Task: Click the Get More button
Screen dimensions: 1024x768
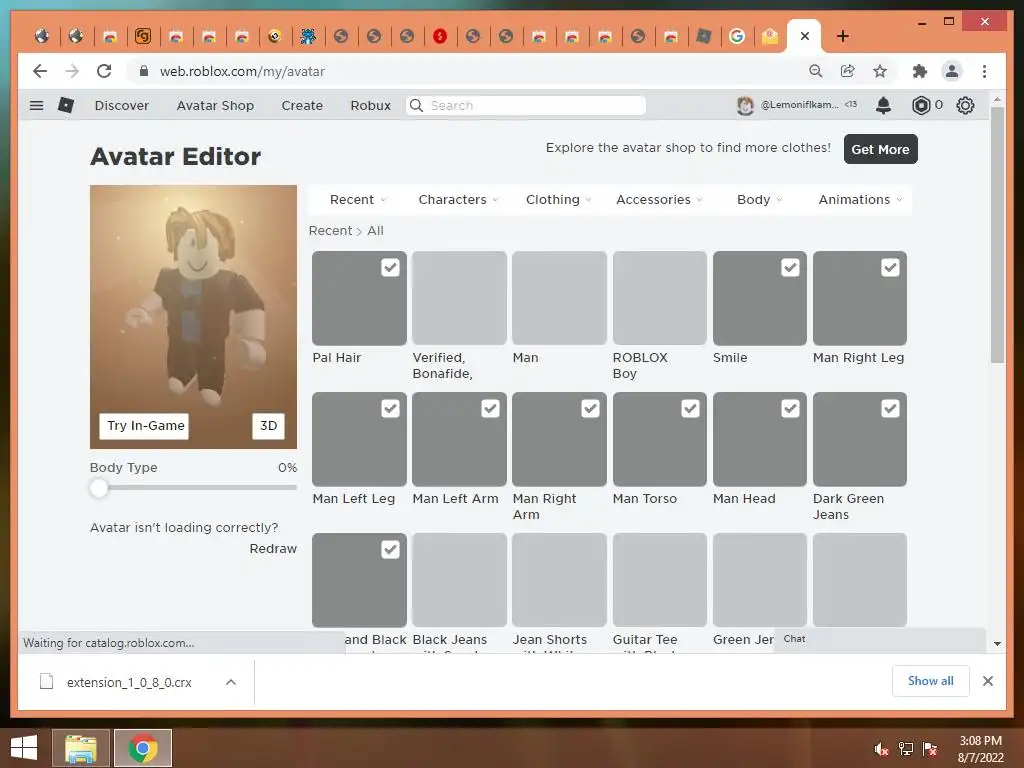Action: [880, 149]
